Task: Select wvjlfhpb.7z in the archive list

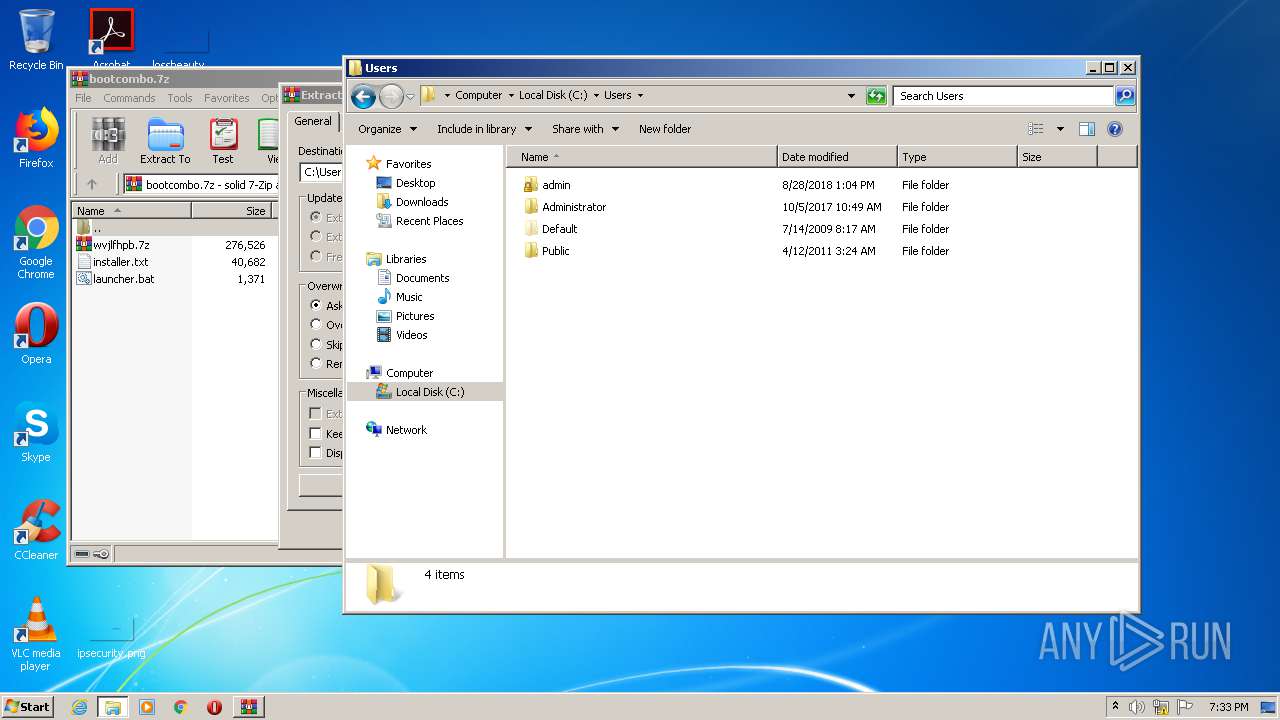Action: click(x=121, y=245)
